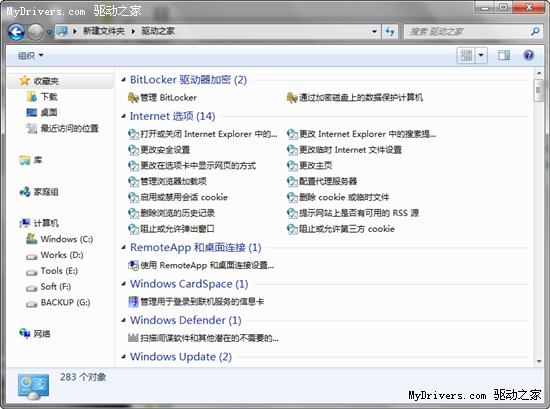Click the 管理 BitLocker keys icon

point(133,98)
